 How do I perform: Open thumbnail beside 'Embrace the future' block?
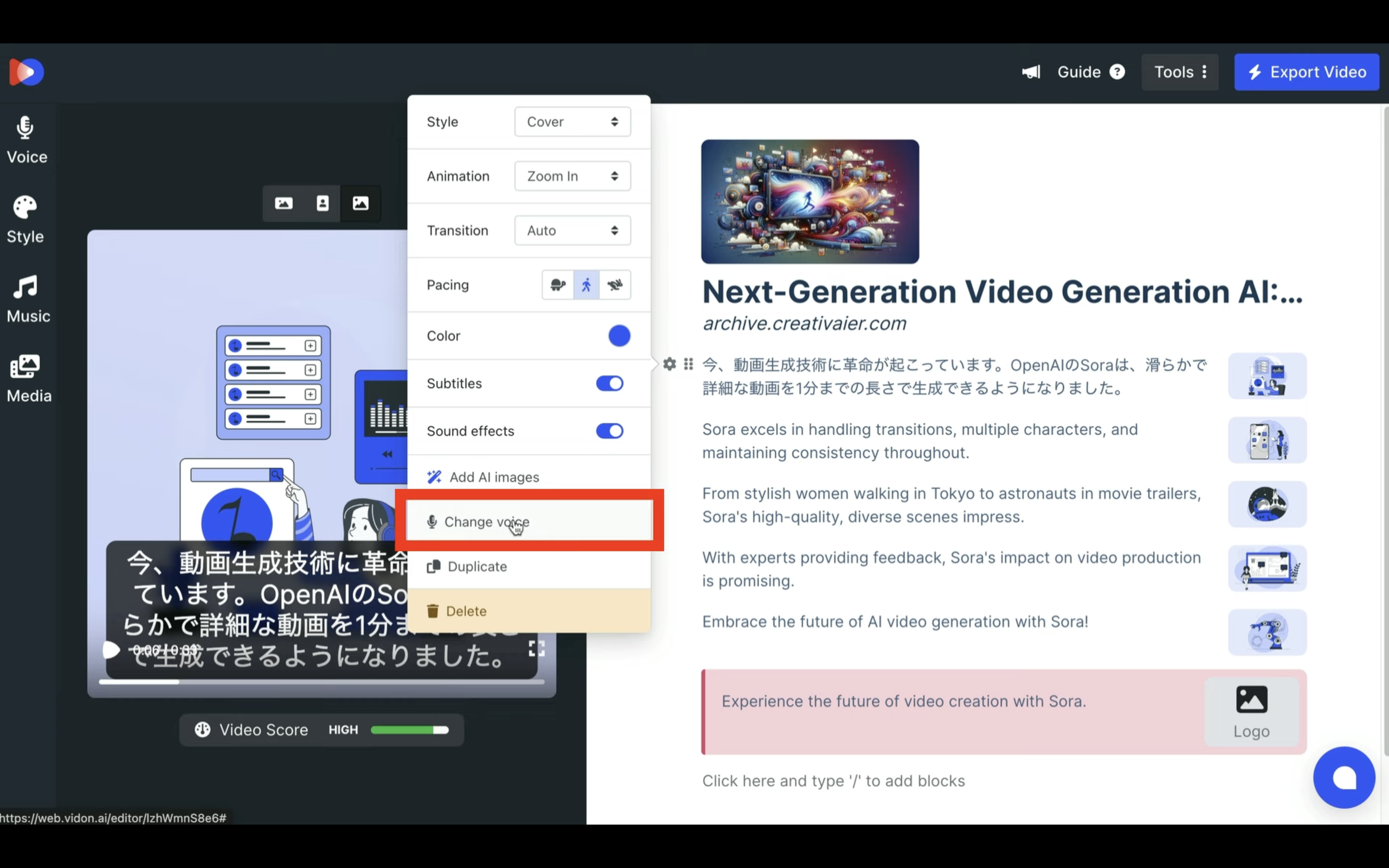point(1267,632)
